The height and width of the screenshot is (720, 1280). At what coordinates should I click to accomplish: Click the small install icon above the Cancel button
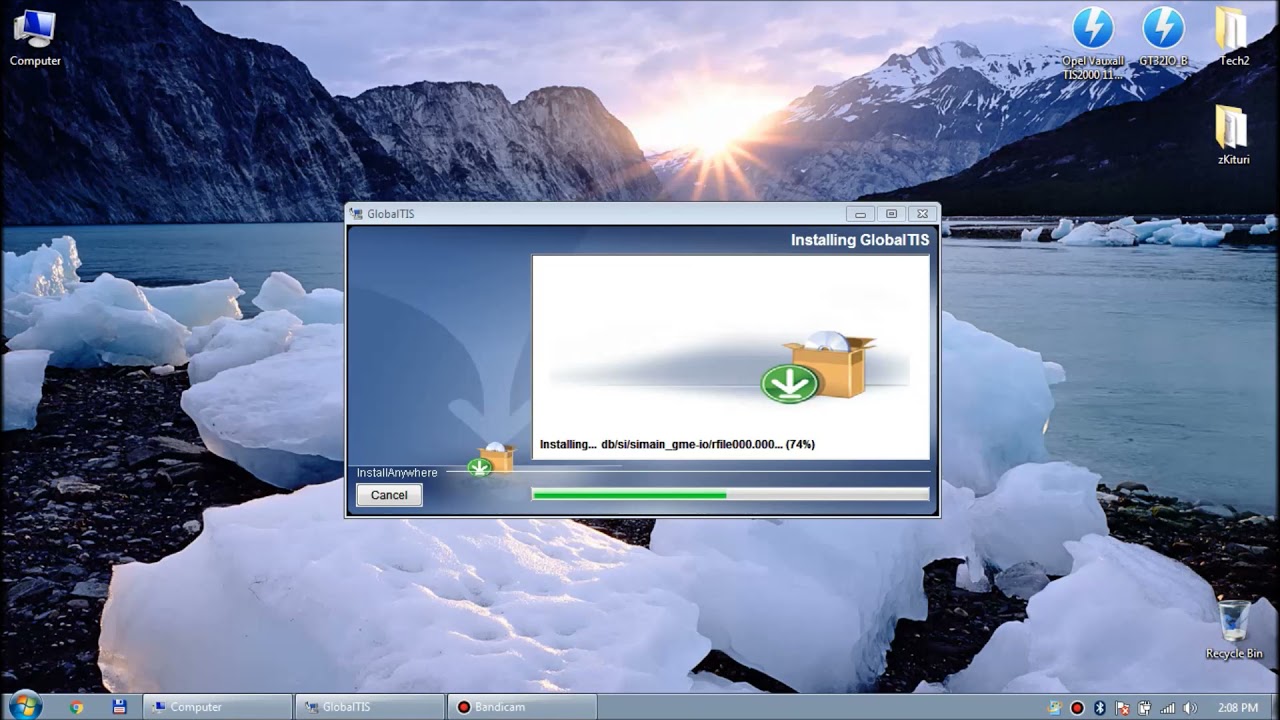[x=492, y=459]
